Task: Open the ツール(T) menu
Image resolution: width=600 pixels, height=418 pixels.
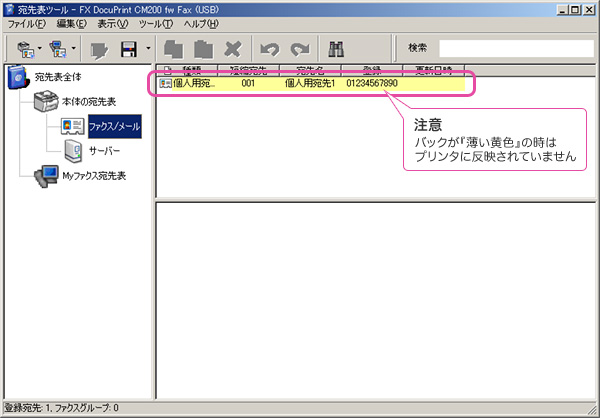Action: click(156, 23)
